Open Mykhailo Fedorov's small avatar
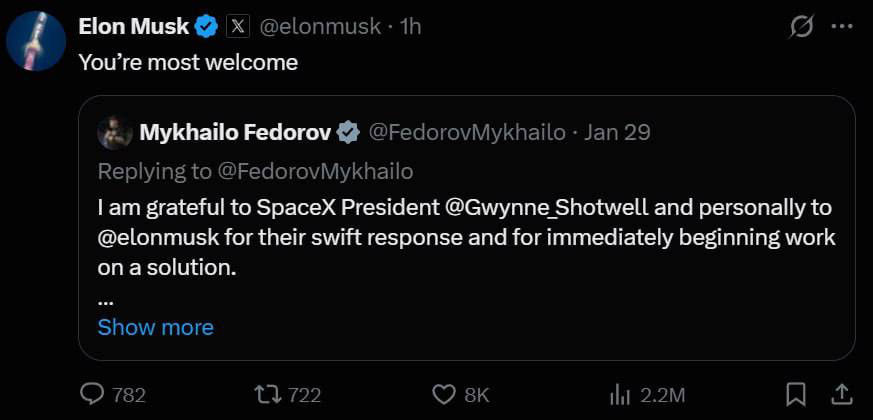The width and height of the screenshot is (873, 420). [x=116, y=131]
